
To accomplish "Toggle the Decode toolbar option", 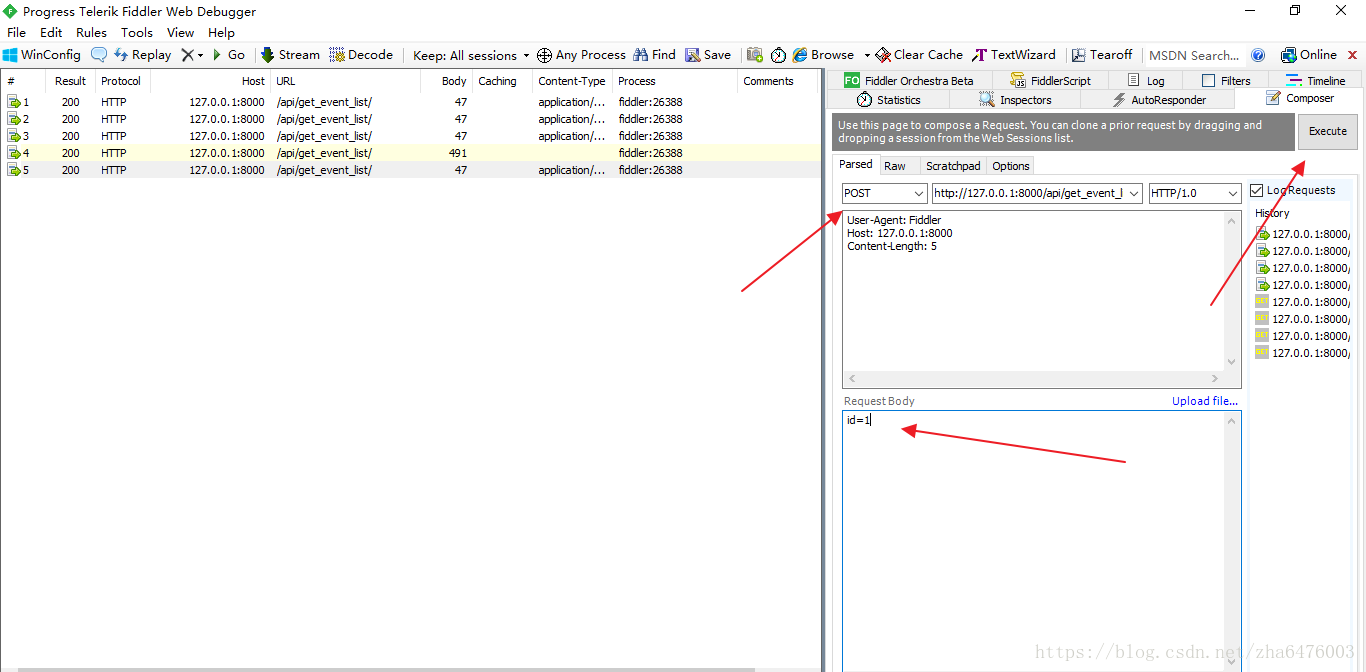I will pos(360,55).
